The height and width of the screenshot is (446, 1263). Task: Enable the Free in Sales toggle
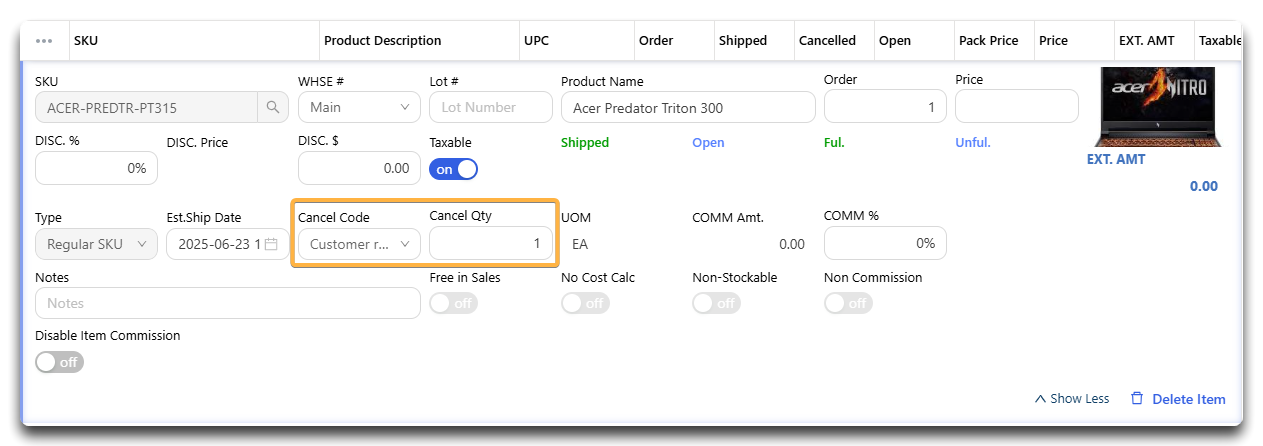click(x=453, y=303)
